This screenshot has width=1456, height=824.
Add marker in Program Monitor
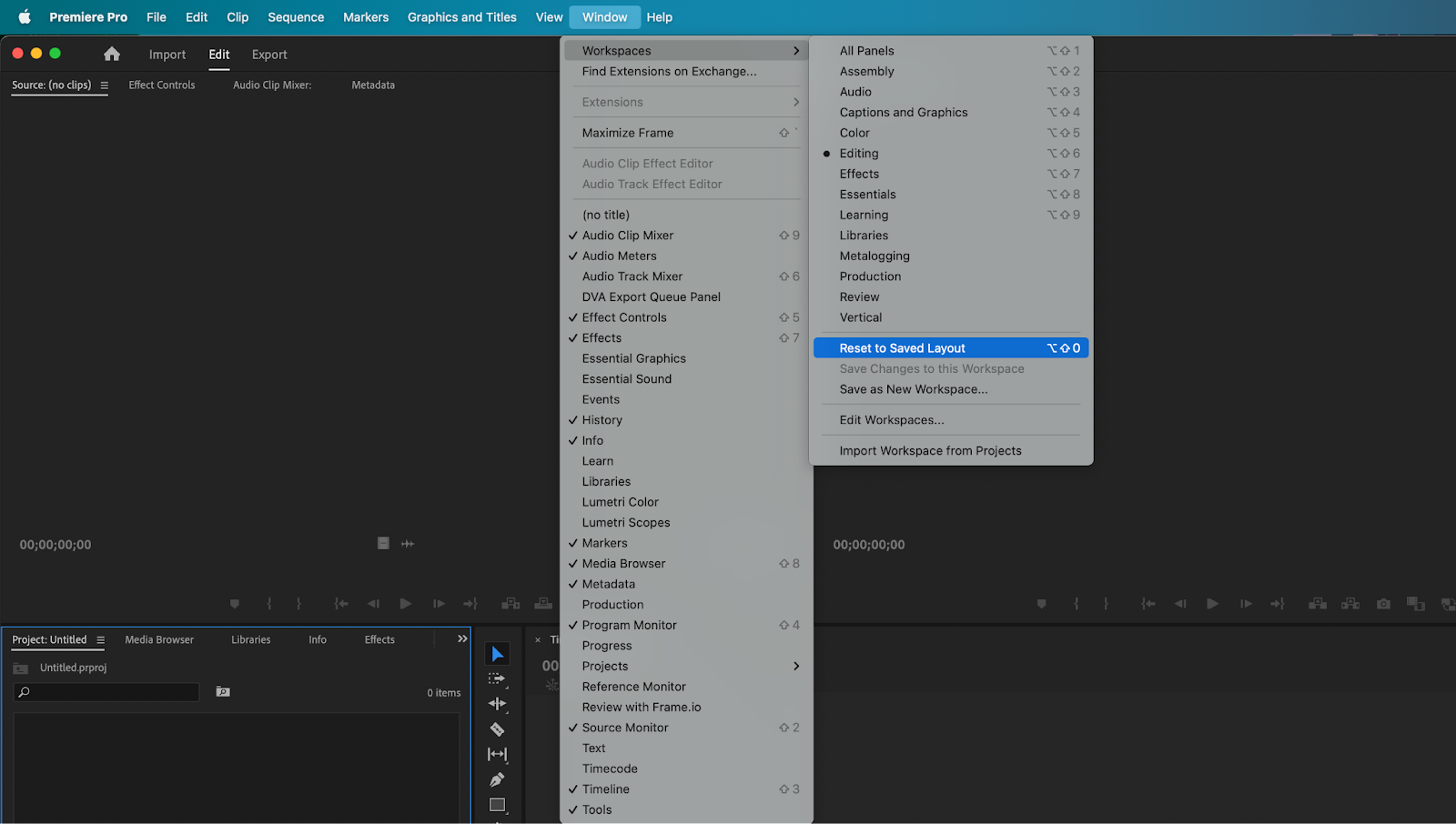tap(1042, 603)
